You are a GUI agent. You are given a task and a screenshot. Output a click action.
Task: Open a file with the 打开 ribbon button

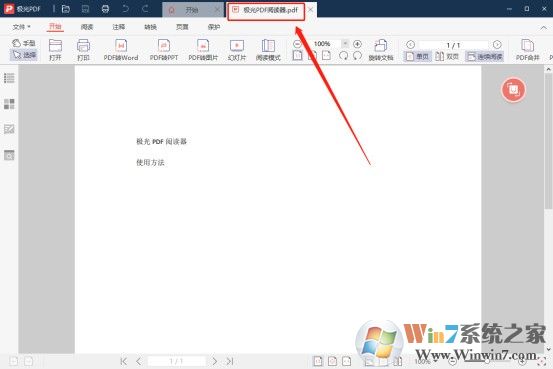coord(55,50)
